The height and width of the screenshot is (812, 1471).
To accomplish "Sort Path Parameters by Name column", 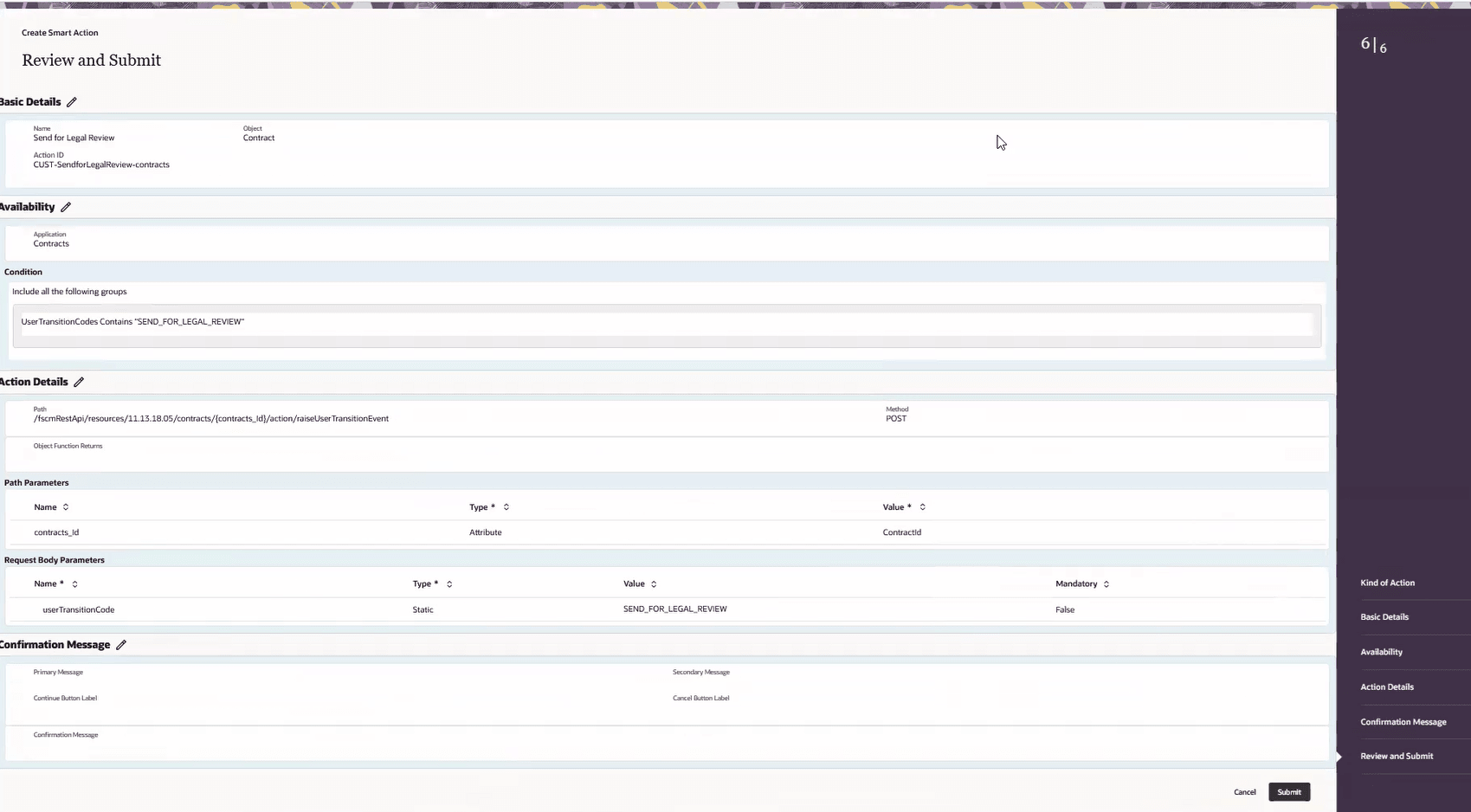I will pyautogui.click(x=66, y=507).
